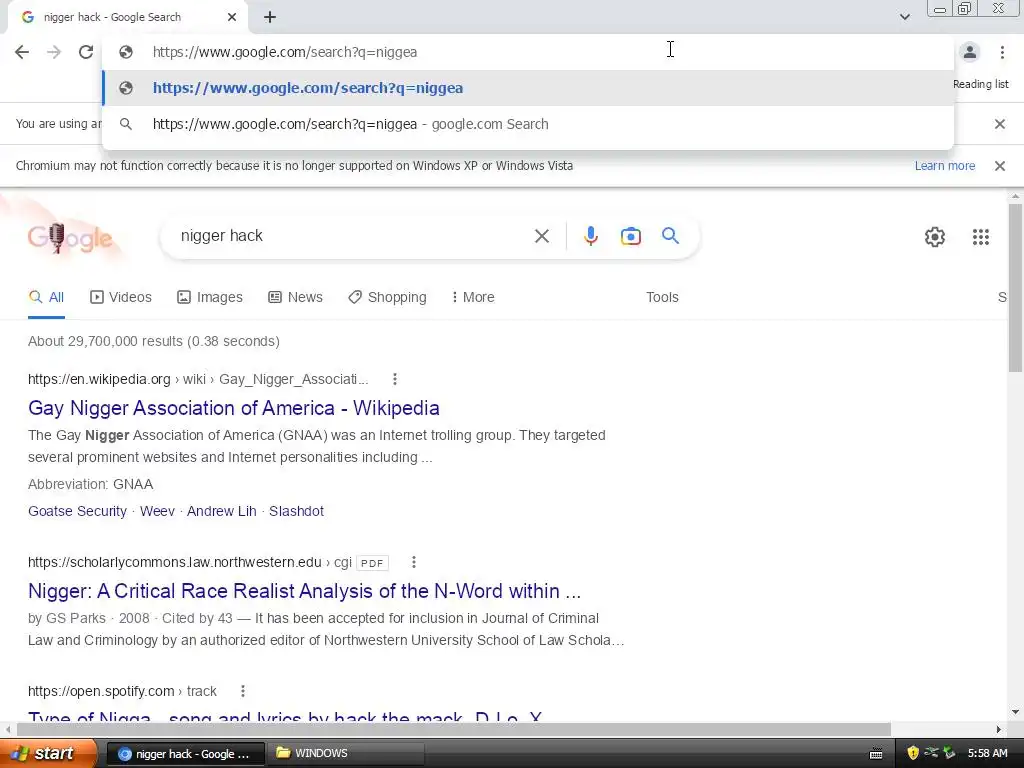The image size is (1024, 768).
Task: Click the magnifier icon of the search suggestion
Action: tap(126, 124)
